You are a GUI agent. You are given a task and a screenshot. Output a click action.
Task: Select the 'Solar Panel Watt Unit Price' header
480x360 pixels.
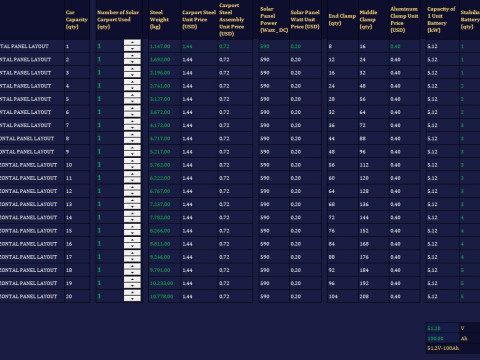tap(305, 19)
